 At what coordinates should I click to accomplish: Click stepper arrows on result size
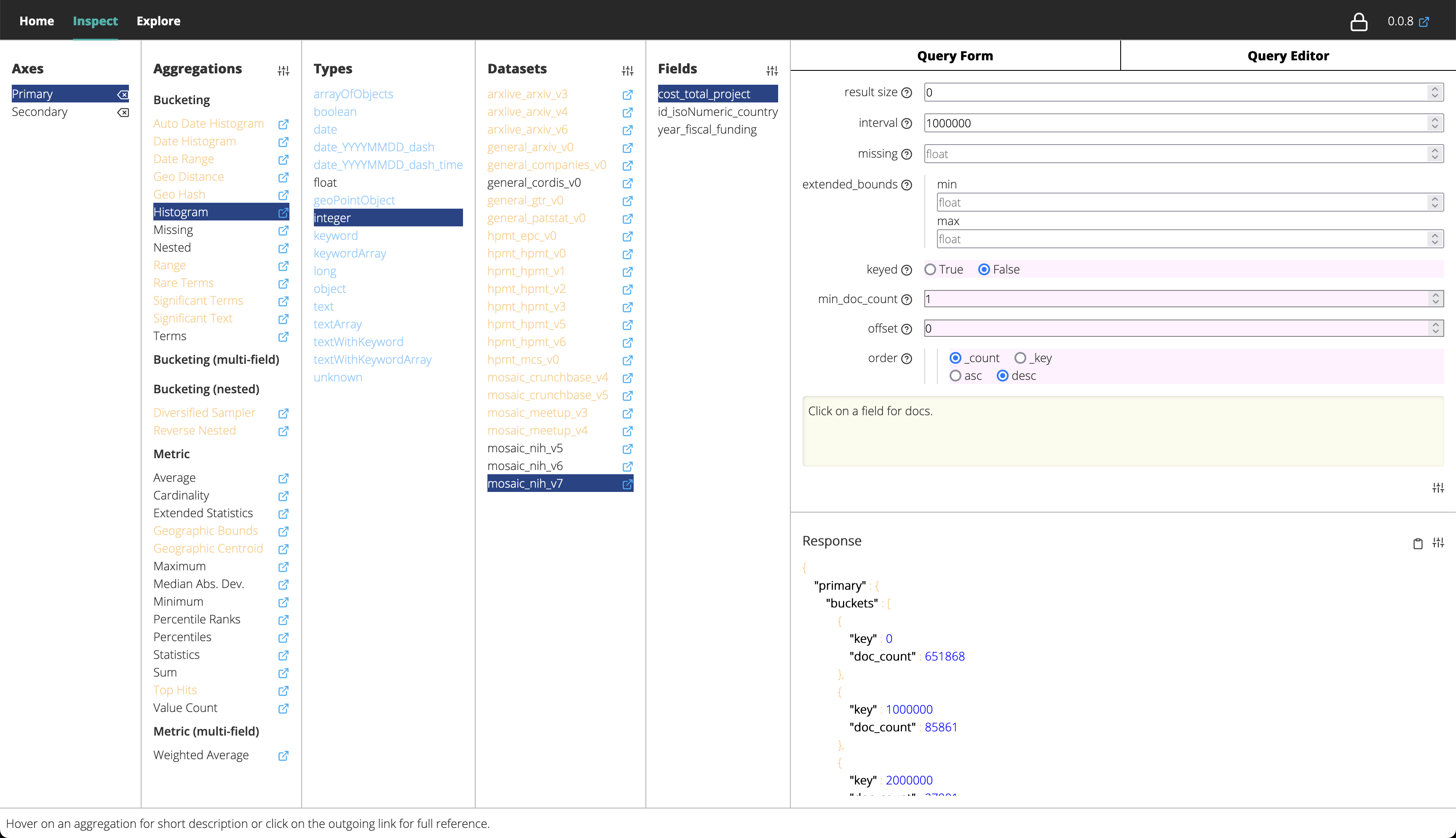pos(1434,92)
